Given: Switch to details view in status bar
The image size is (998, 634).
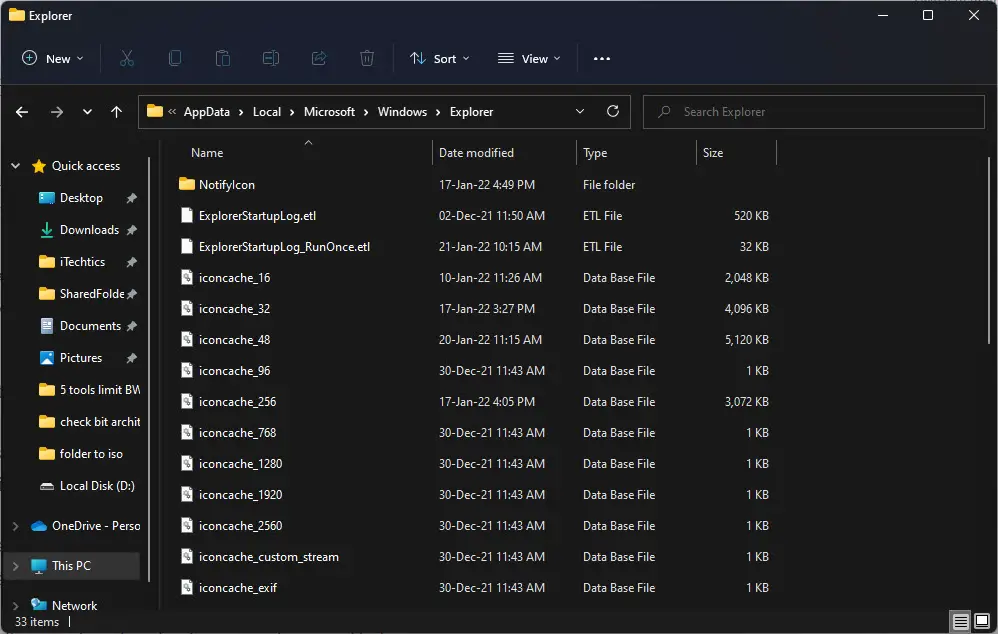Looking at the screenshot, I should point(960,621).
